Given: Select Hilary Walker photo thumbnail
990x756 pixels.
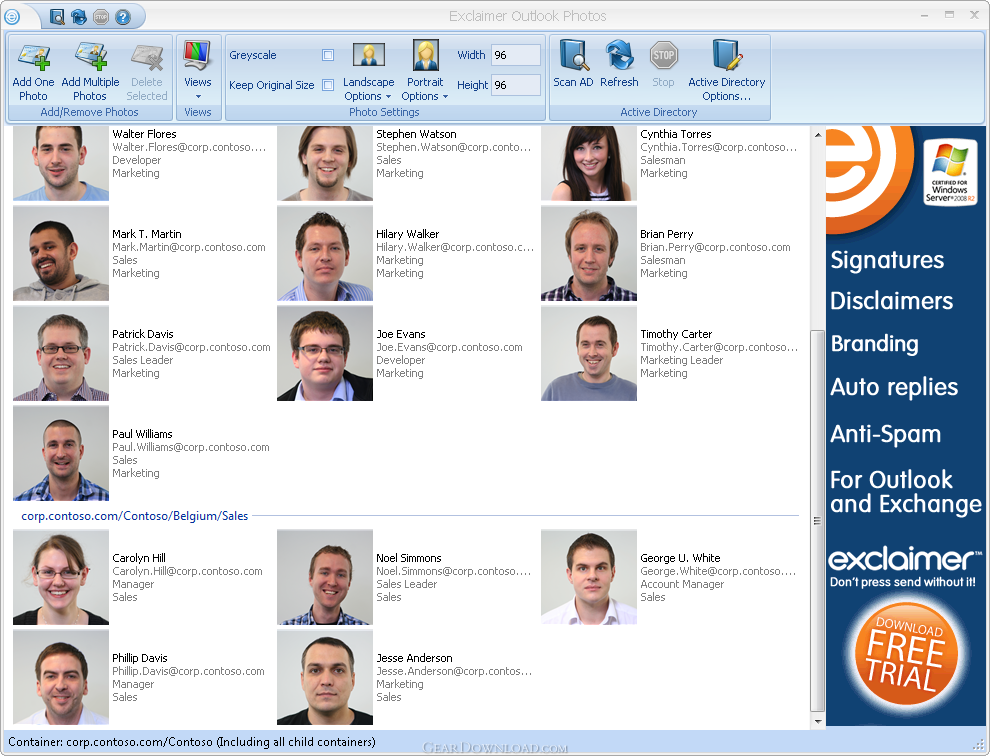Looking at the screenshot, I should (325, 253).
